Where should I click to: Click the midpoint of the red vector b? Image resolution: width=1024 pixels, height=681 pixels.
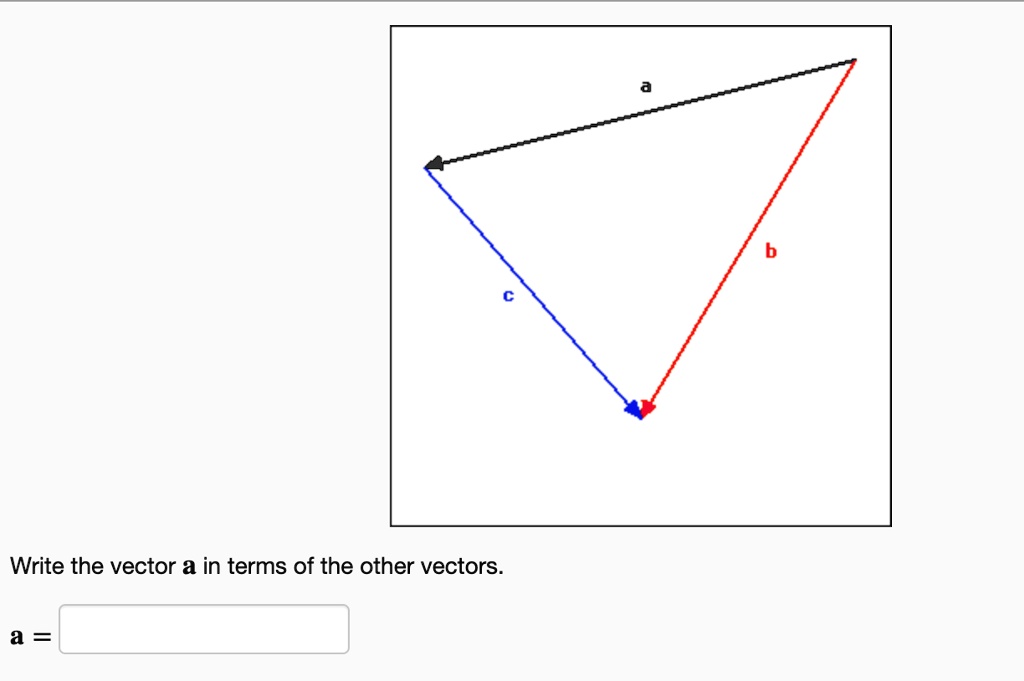click(750, 233)
